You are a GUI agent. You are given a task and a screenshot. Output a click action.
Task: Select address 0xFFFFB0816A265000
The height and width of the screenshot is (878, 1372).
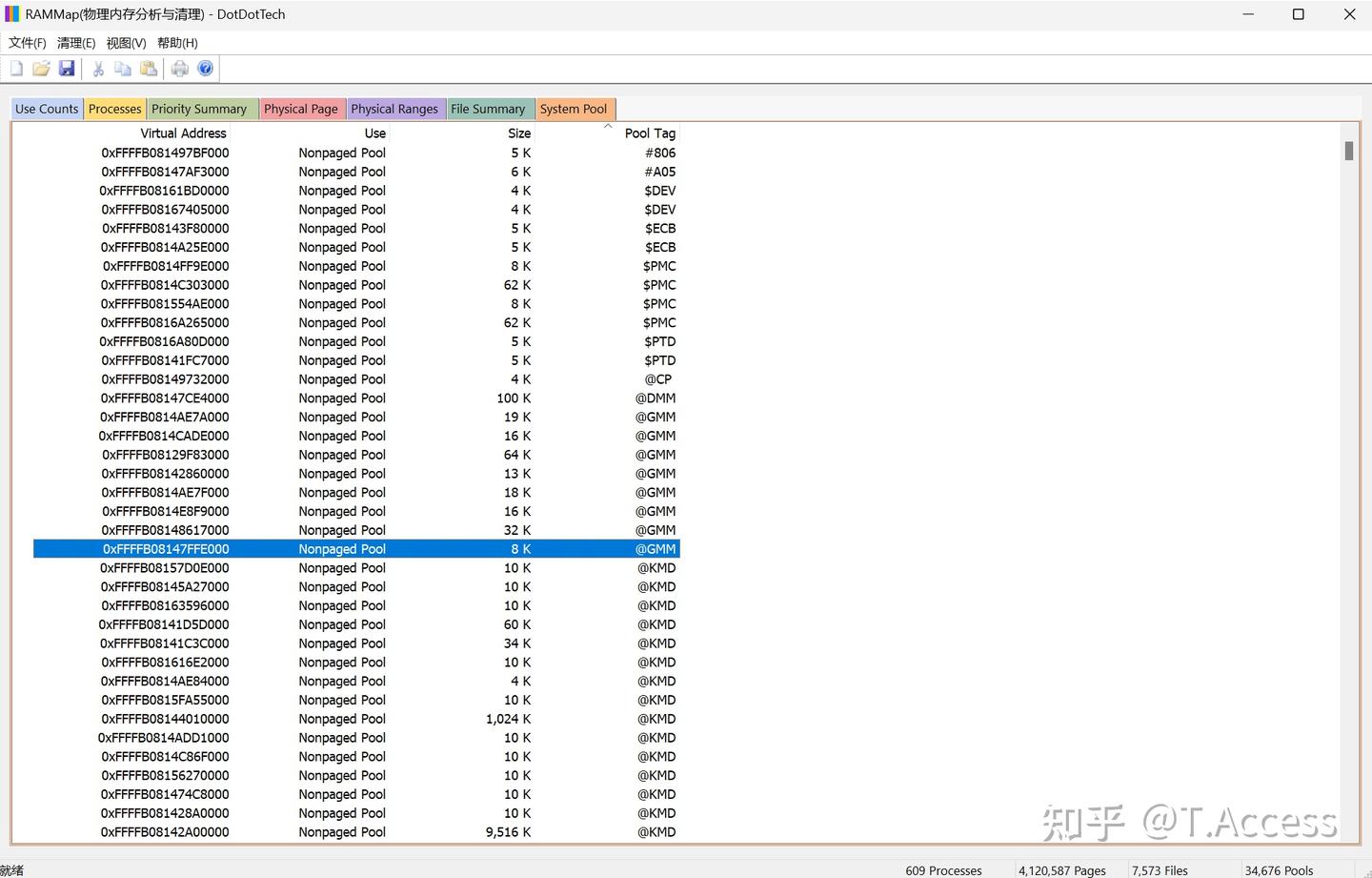click(x=165, y=323)
